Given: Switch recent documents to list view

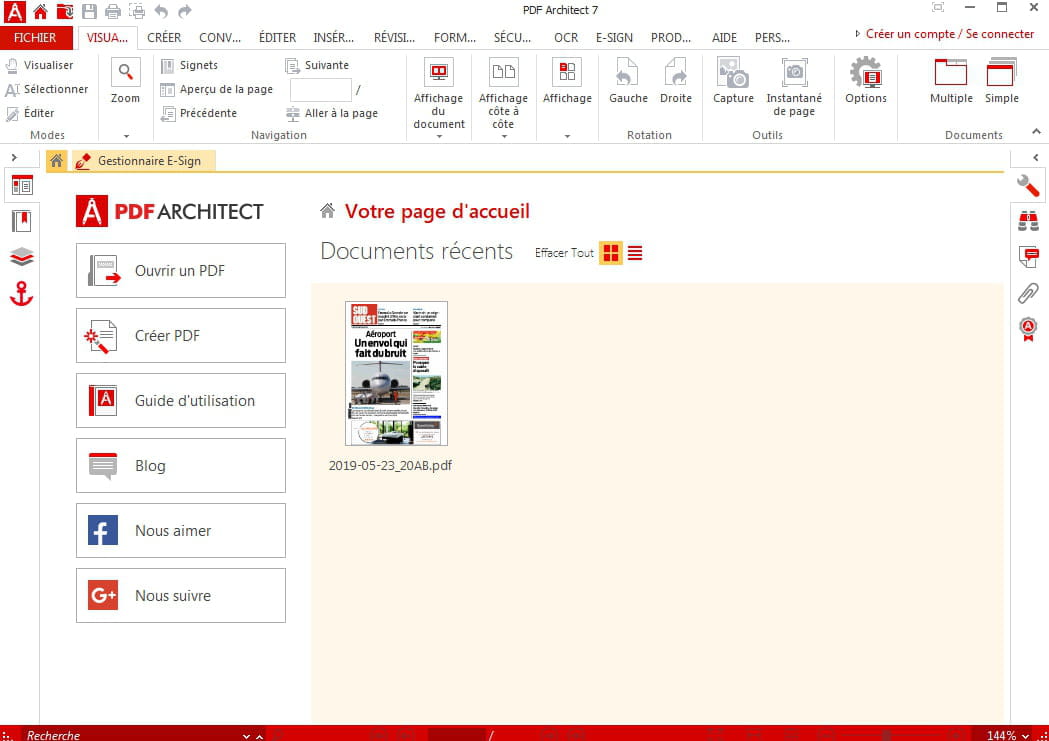Looking at the screenshot, I should [x=635, y=253].
